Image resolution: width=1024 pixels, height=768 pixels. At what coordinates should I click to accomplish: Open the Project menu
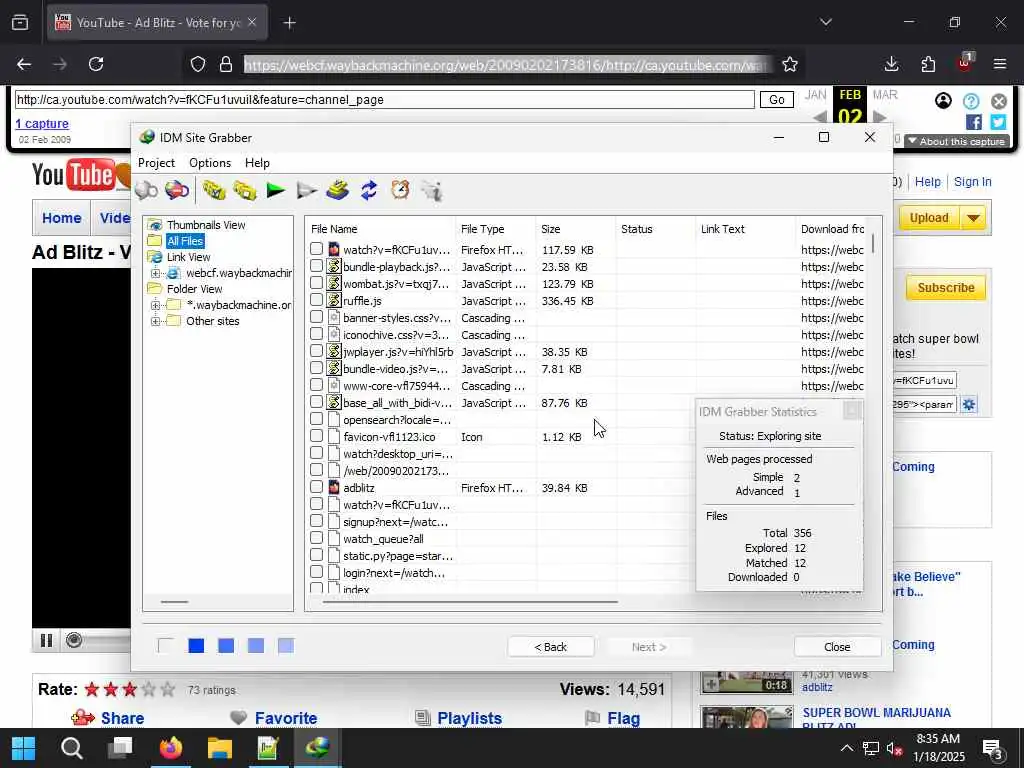[x=156, y=163]
